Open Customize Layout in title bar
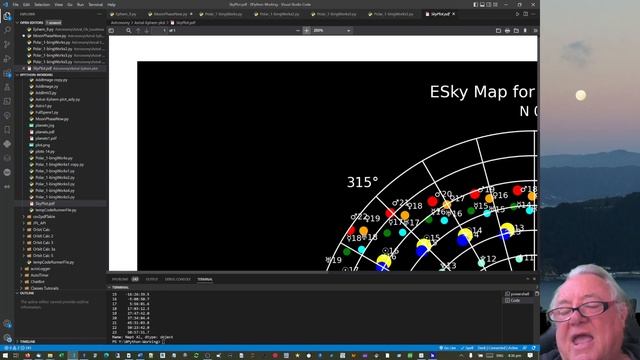 pos(496,4)
